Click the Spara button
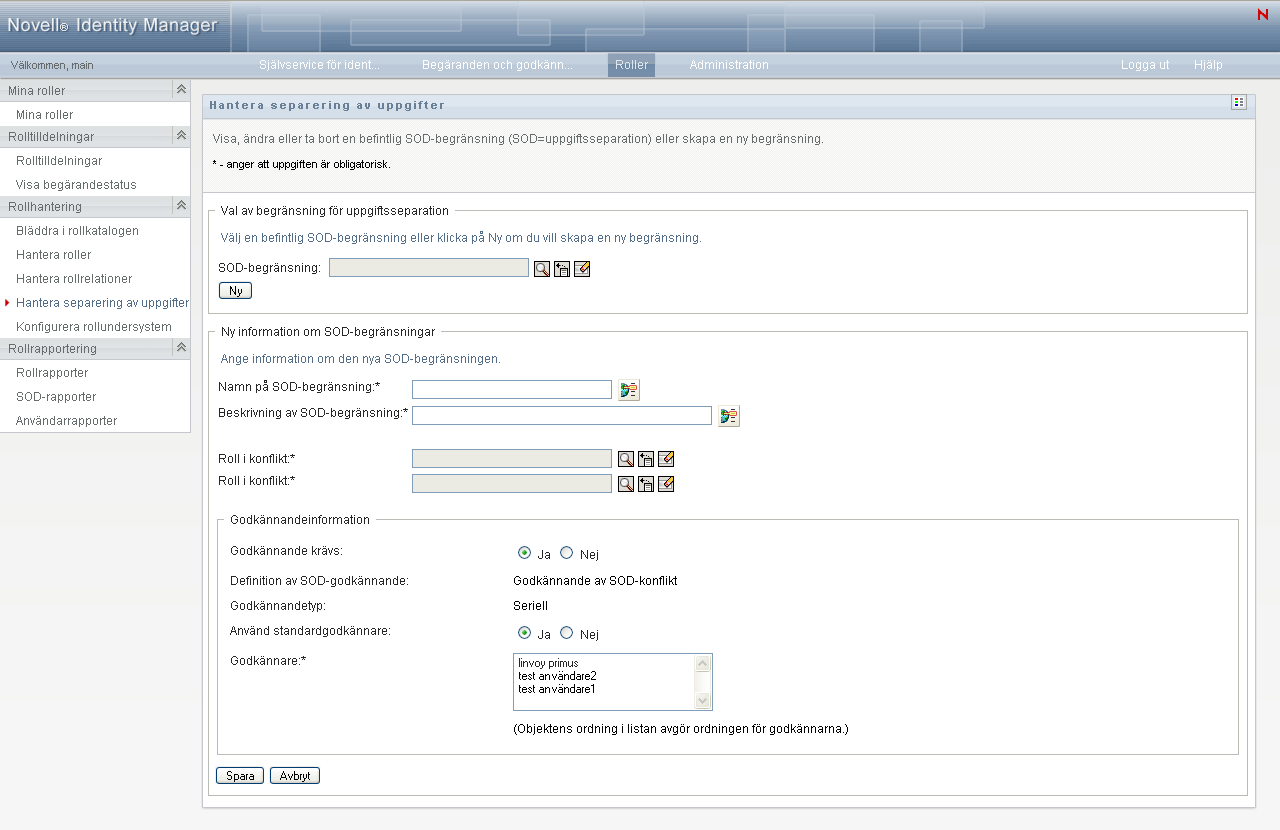This screenshot has width=1280, height=830. click(x=240, y=776)
